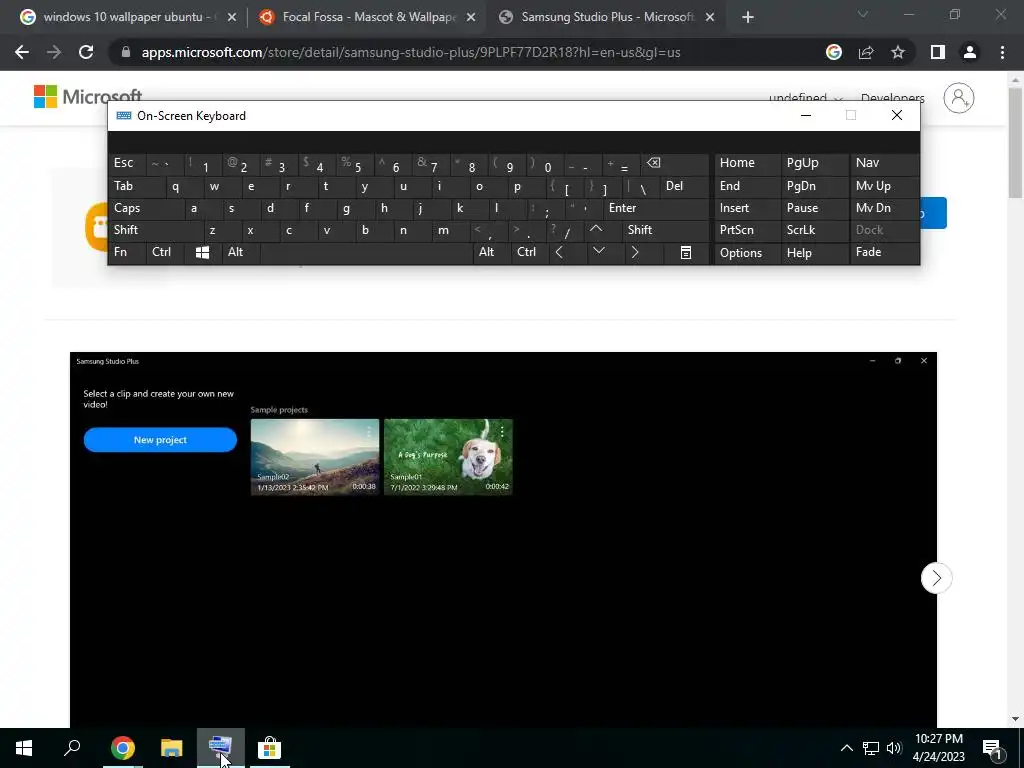
Task: Open the Chrome side panel icon
Action: click(938, 52)
